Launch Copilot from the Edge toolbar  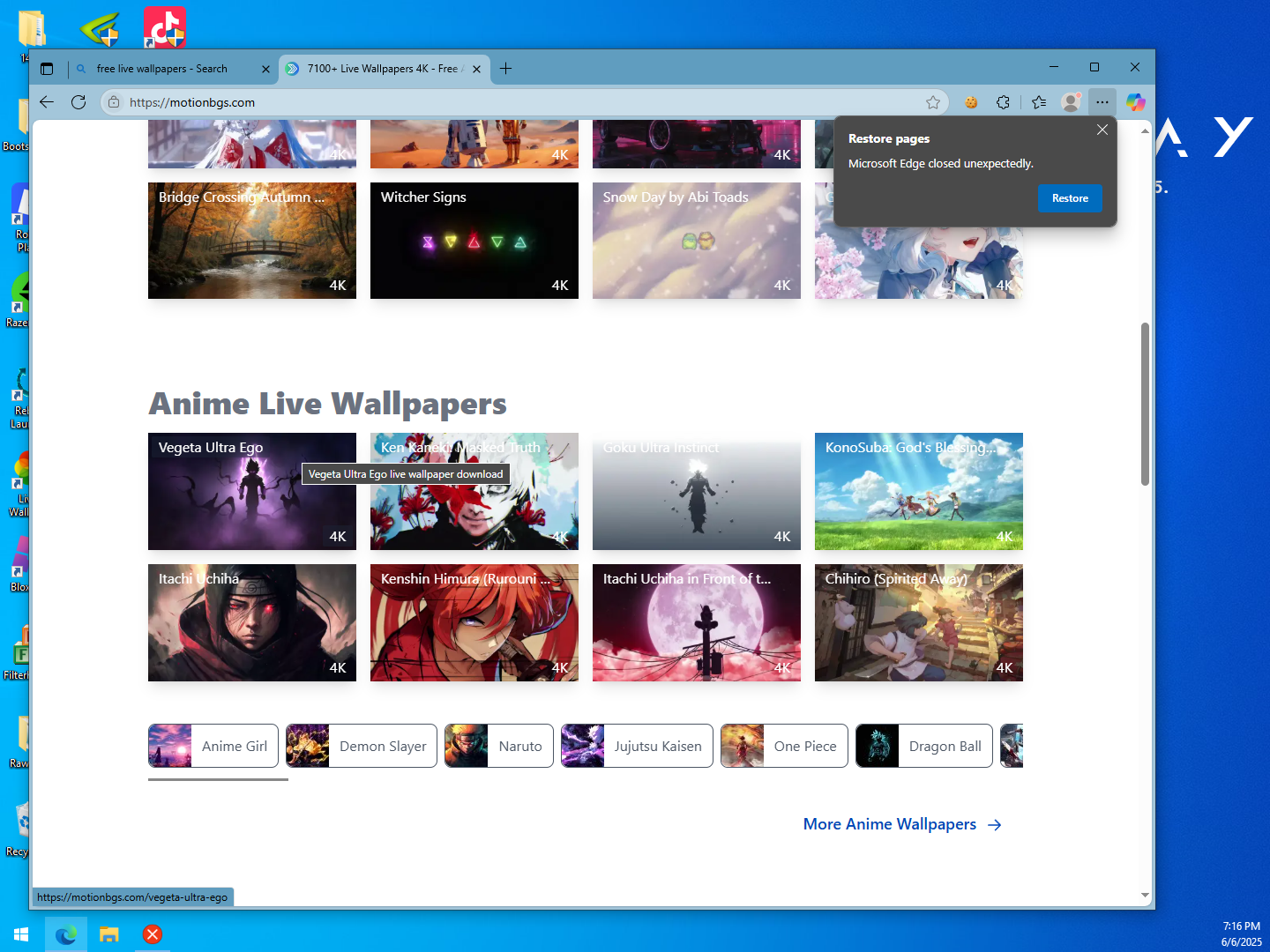1136,102
